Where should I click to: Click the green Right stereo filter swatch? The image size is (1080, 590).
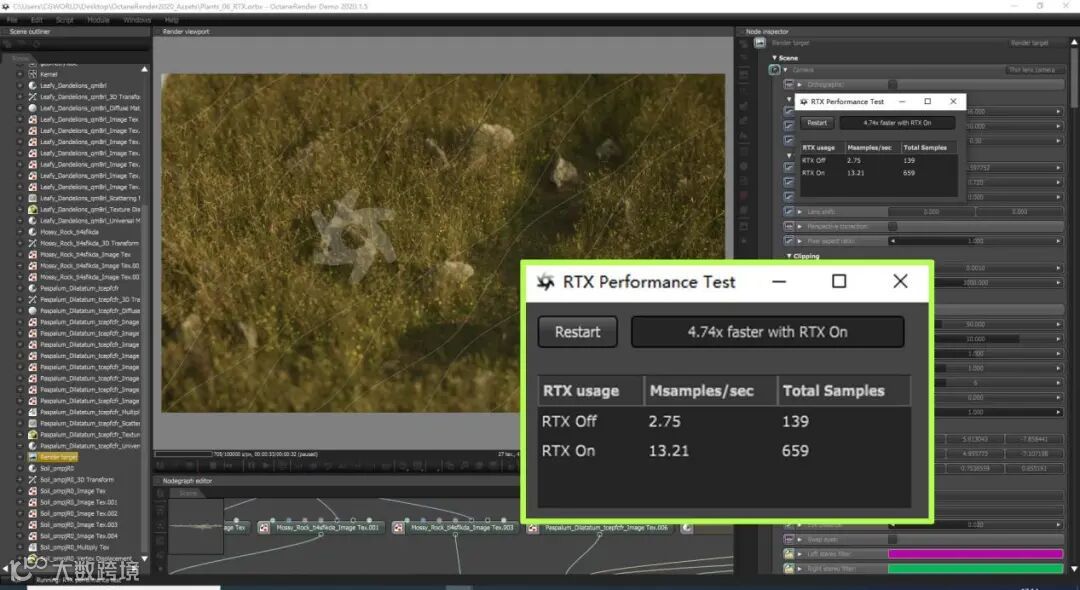tap(975, 569)
